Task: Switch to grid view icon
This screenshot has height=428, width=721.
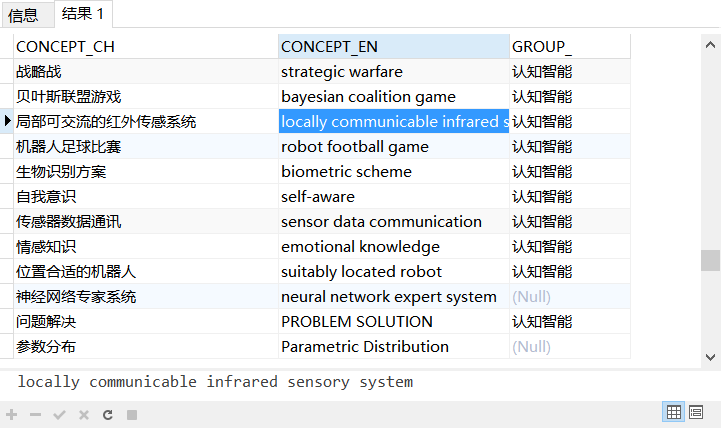Action: click(x=674, y=412)
